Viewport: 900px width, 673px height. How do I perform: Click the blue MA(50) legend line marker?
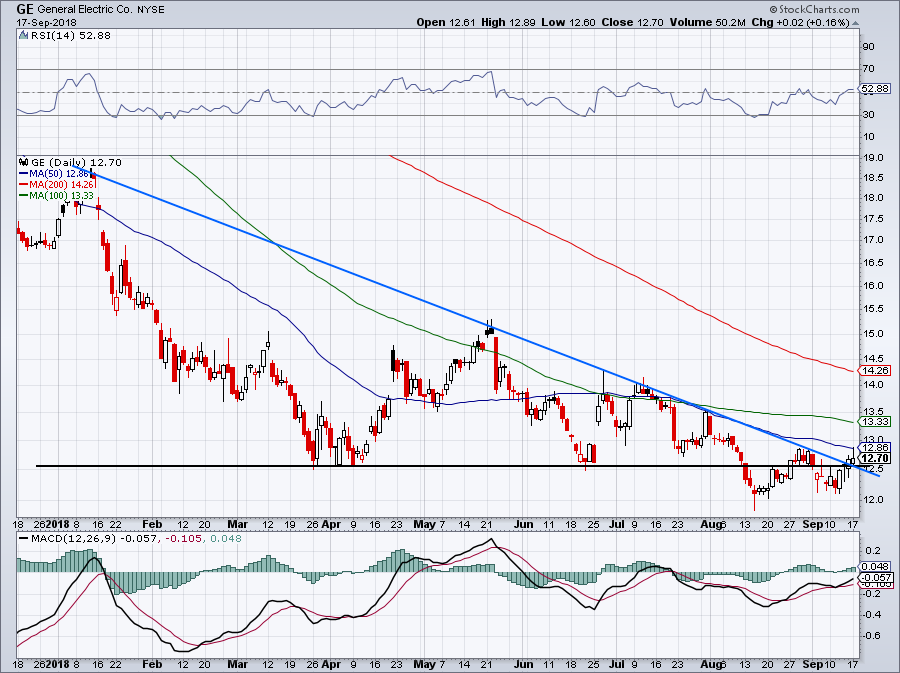[x=24, y=173]
